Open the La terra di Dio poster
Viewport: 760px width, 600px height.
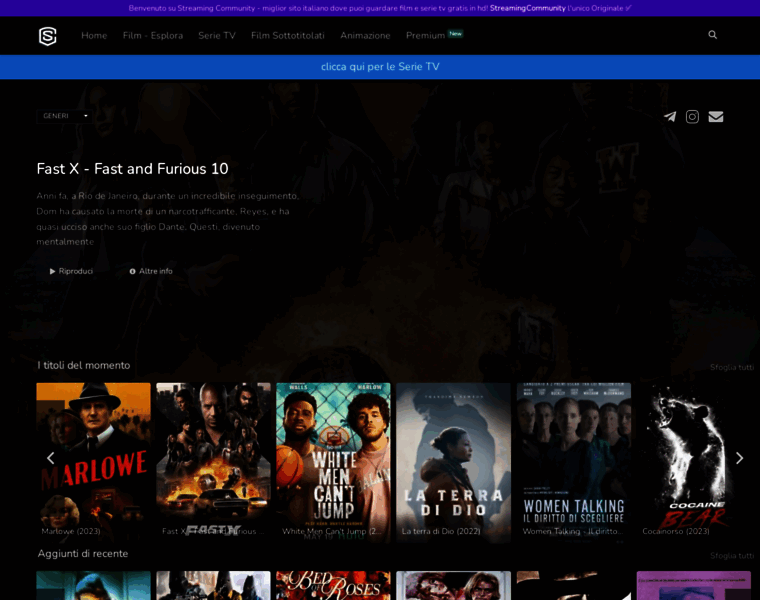pos(454,462)
